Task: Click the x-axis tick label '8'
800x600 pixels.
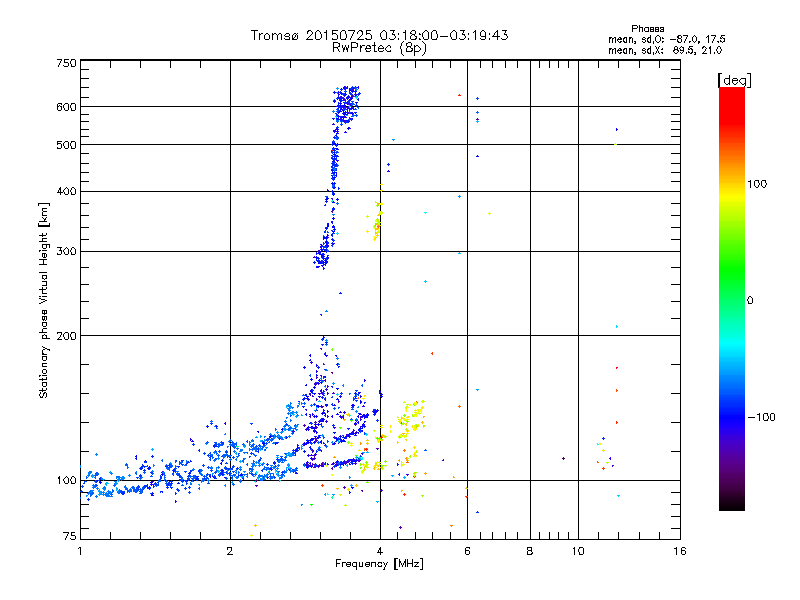Action: 530,551
